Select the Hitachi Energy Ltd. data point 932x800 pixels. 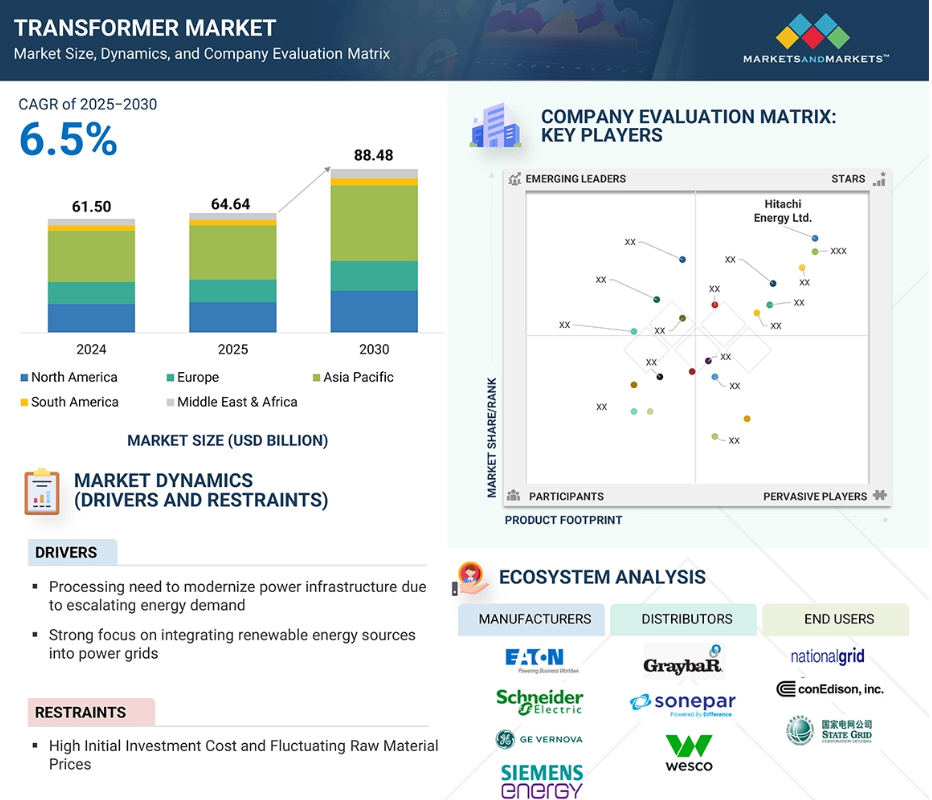pos(815,238)
